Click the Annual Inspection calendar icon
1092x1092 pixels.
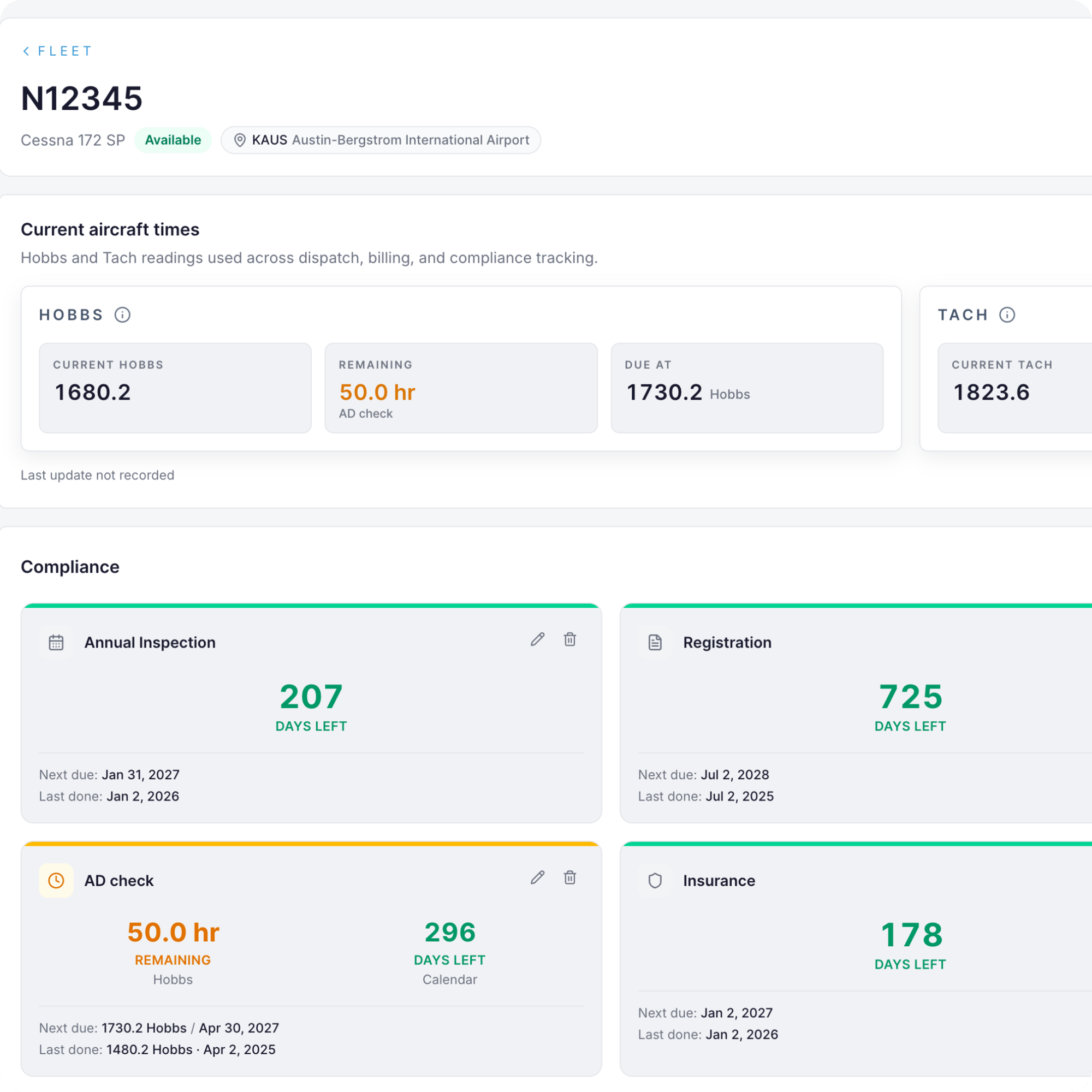tap(56, 642)
